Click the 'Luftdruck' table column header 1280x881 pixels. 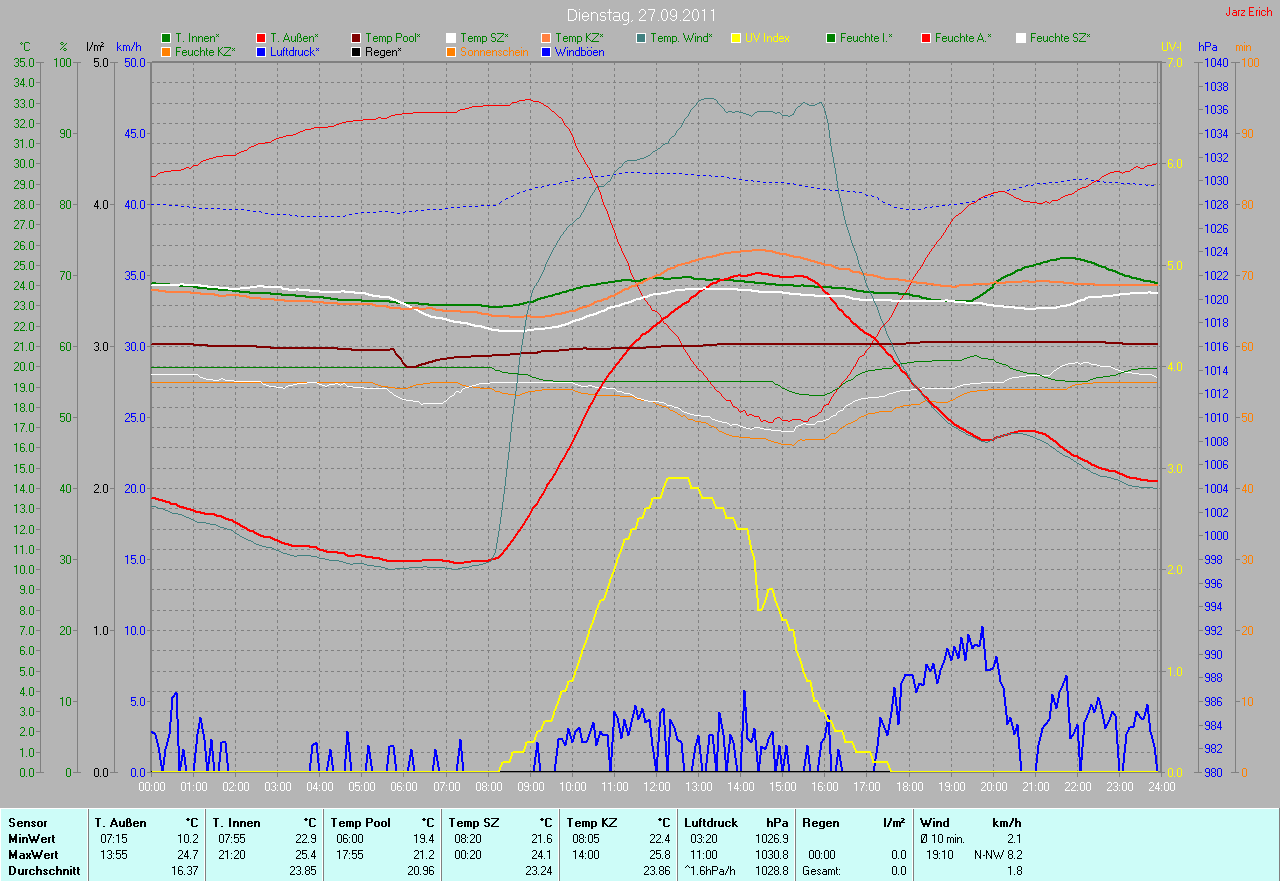[x=711, y=823]
